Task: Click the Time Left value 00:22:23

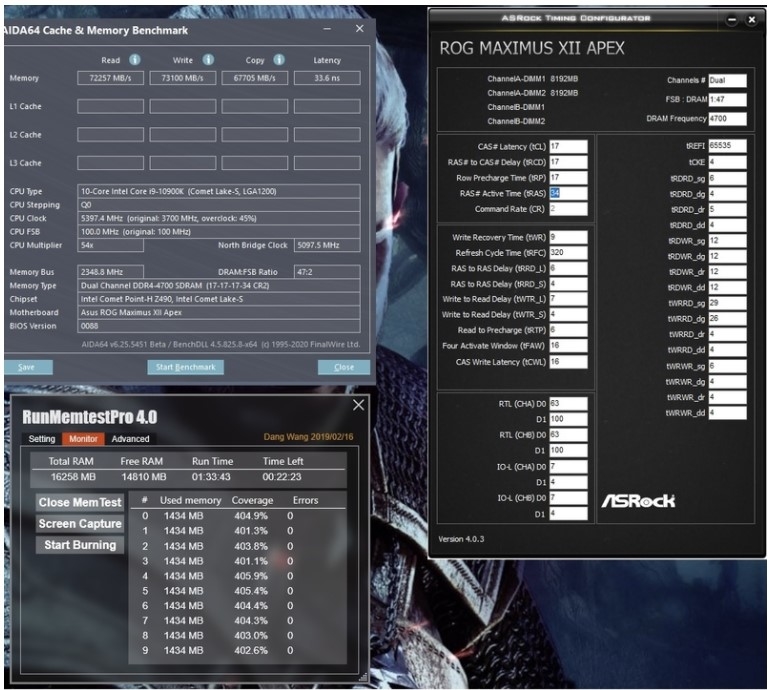Action: pos(281,477)
